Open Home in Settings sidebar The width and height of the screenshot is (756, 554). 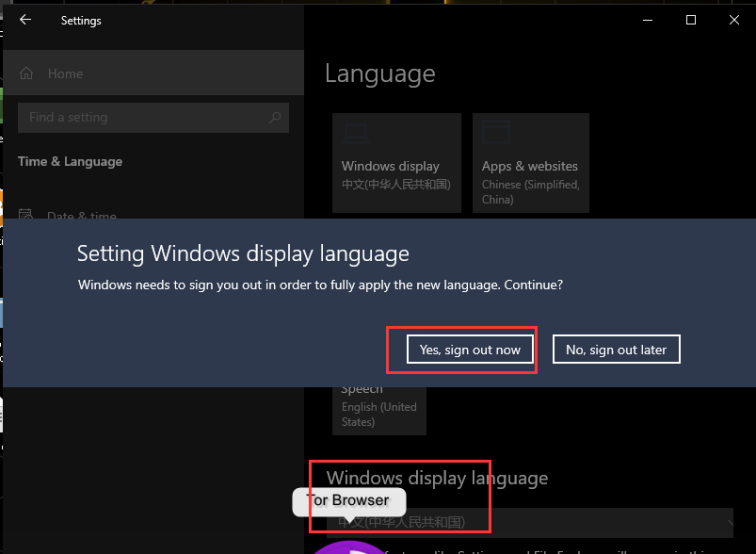click(x=153, y=73)
